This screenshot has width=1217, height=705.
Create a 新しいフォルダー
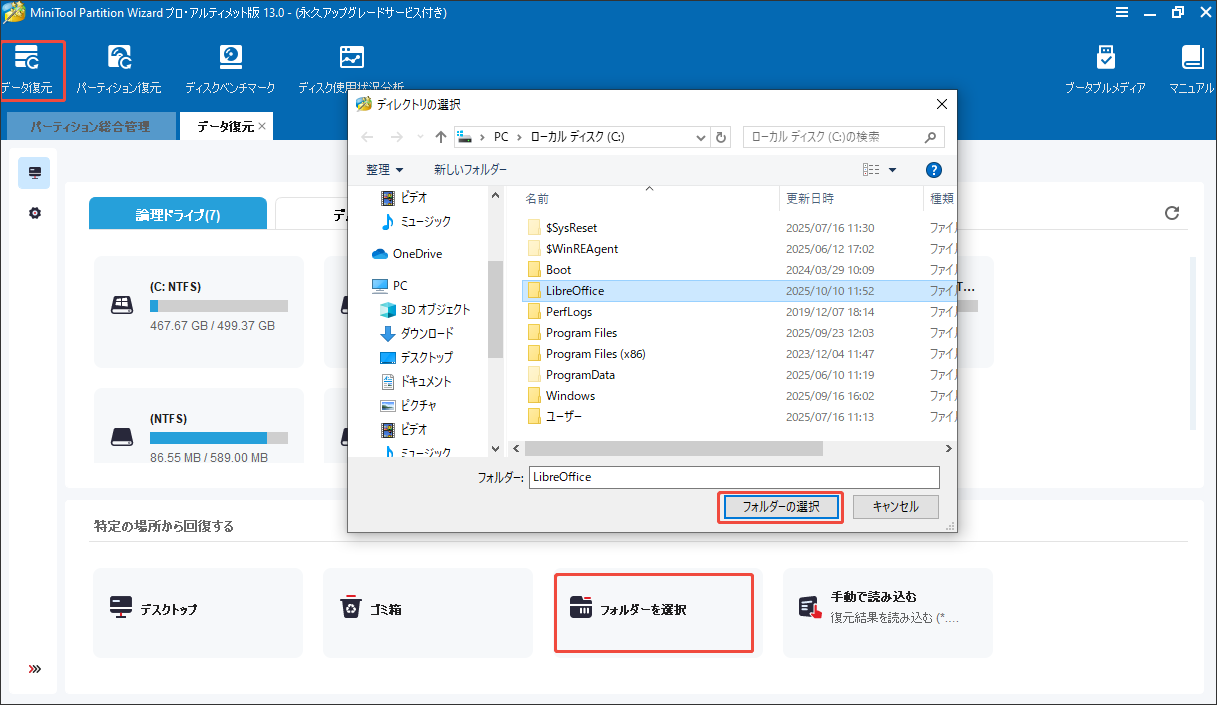coord(470,170)
